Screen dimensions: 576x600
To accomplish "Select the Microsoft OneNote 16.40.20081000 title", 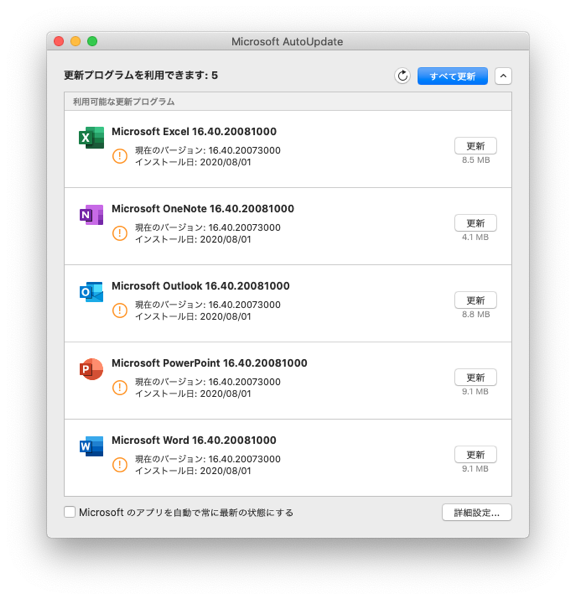I will pyautogui.click(x=203, y=209).
